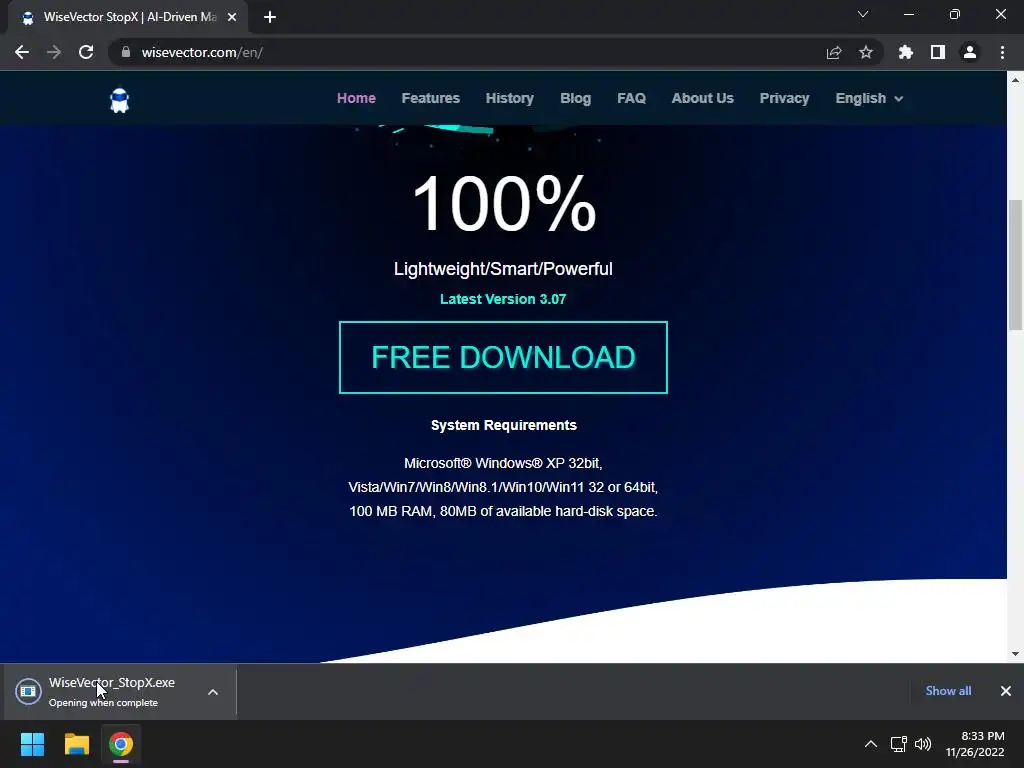Open the tab search chevron

coord(863,14)
